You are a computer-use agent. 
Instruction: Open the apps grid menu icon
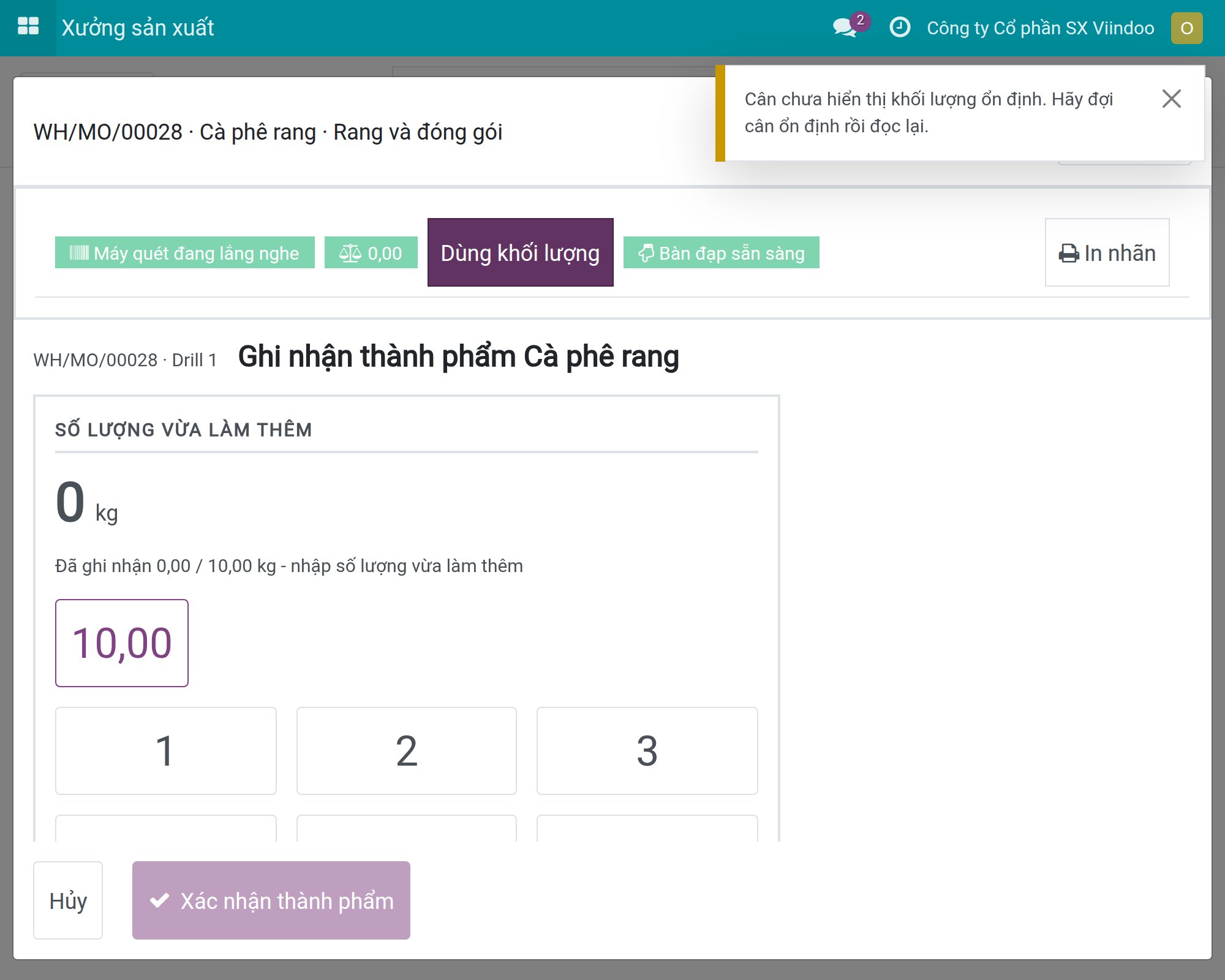click(x=28, y=27)
